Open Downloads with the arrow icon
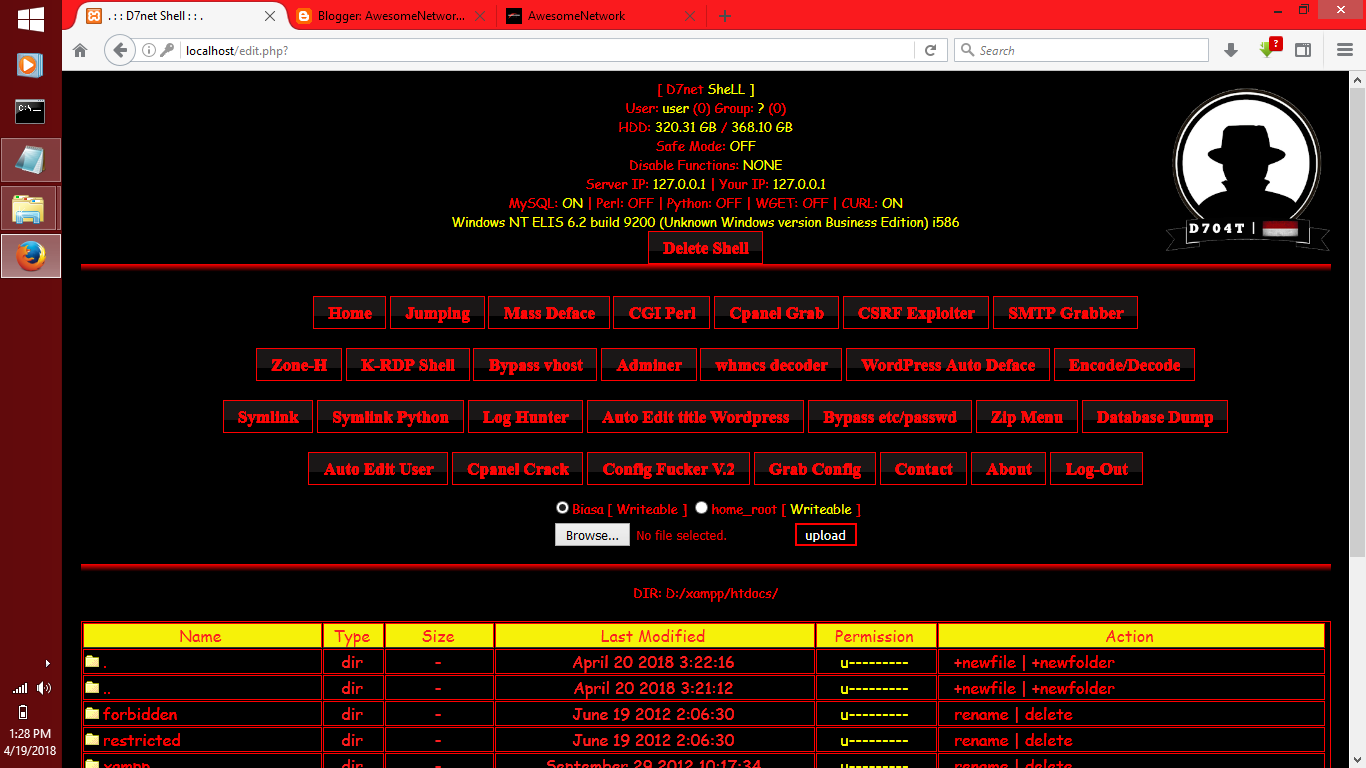 click(x=1231, y=49)
